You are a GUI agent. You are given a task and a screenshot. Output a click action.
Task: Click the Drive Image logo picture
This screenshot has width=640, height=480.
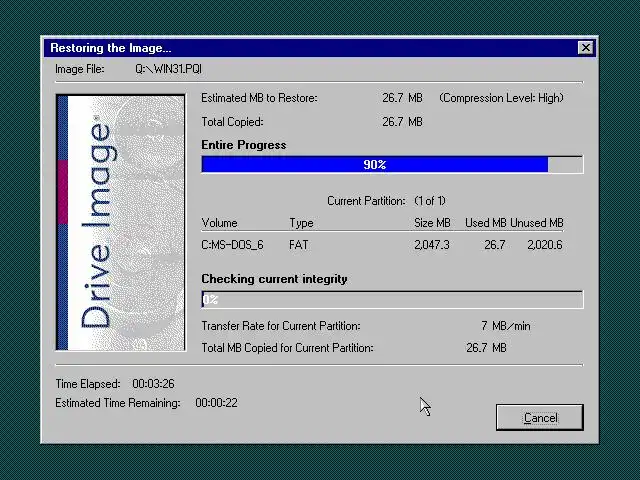(x=120, y=222)
